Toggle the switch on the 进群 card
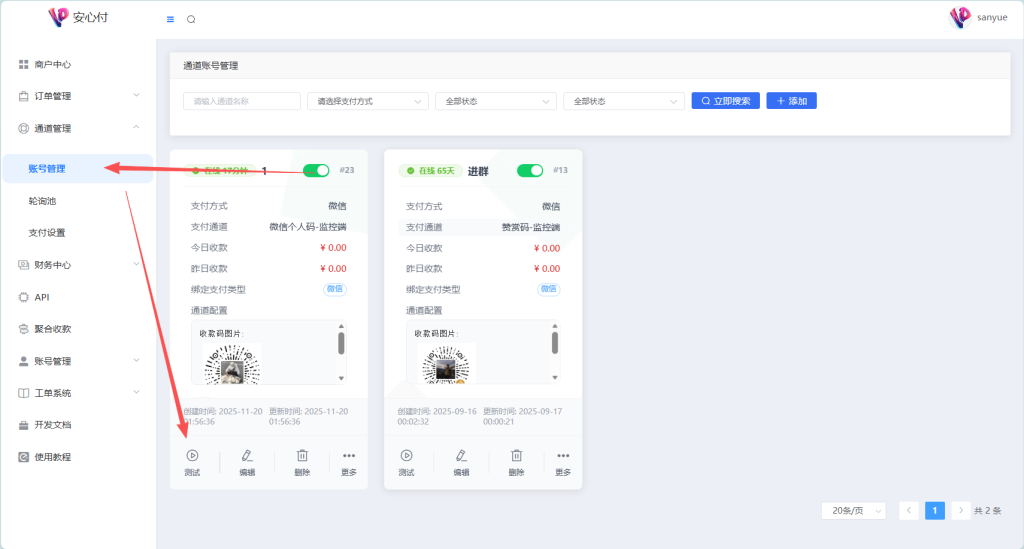 coord(530,170)
